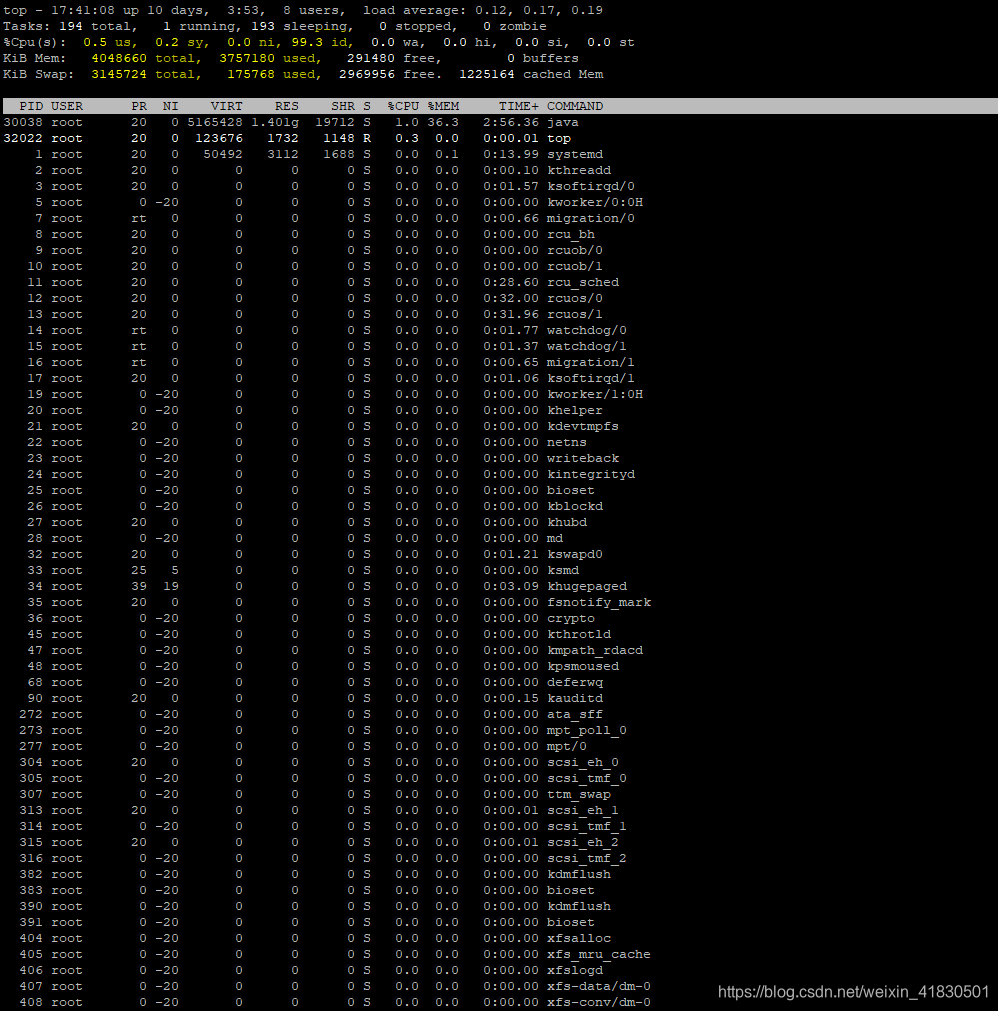This screenshot has height=1011, width=998.
Task: Click the writeback process name
Action: click(583, 458)
